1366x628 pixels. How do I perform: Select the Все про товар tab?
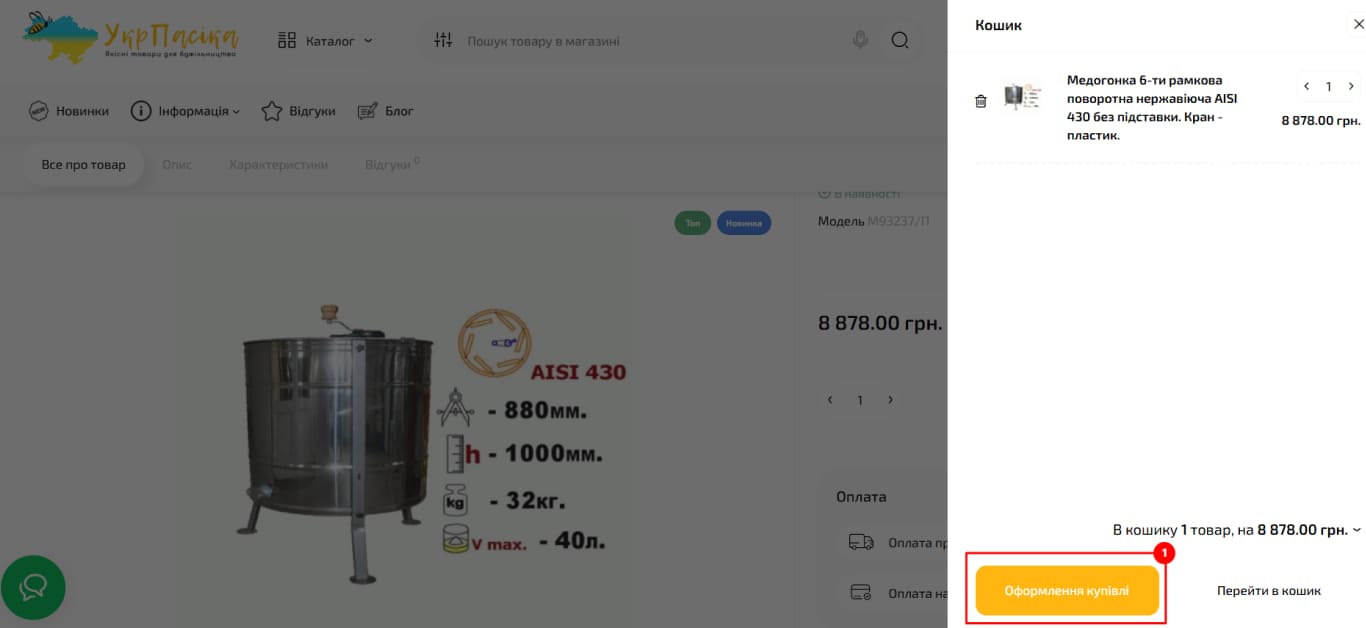point(84,164)
